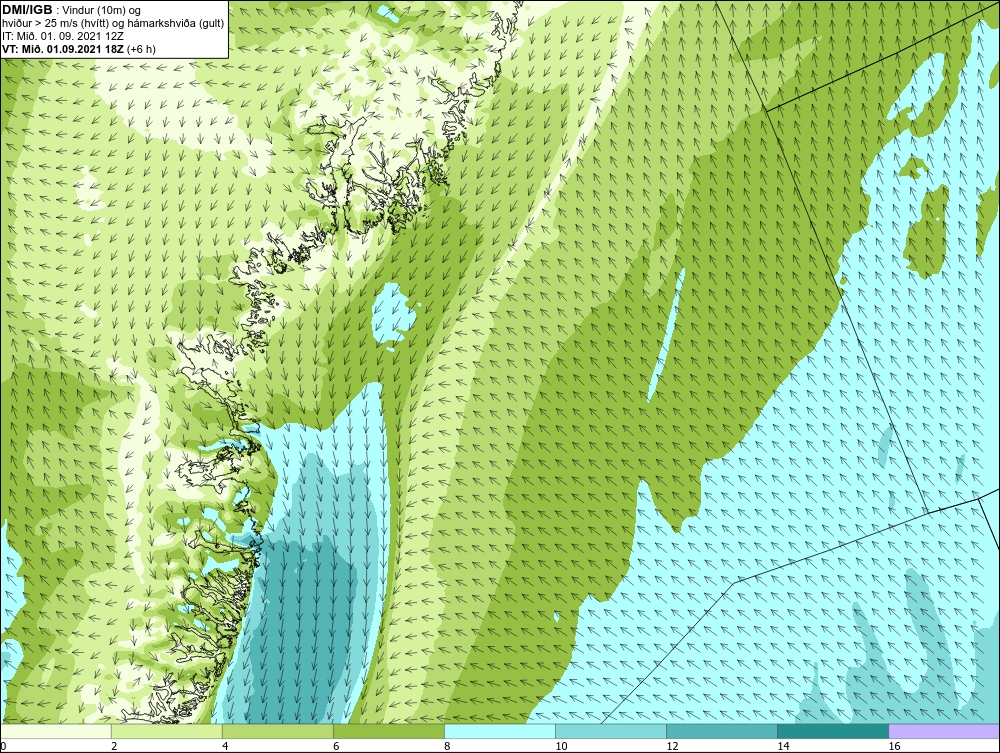This screenshot has height=753, width=1000.
Task: Click the 2–4 light green legend swatch
Action: click(167, 731)
